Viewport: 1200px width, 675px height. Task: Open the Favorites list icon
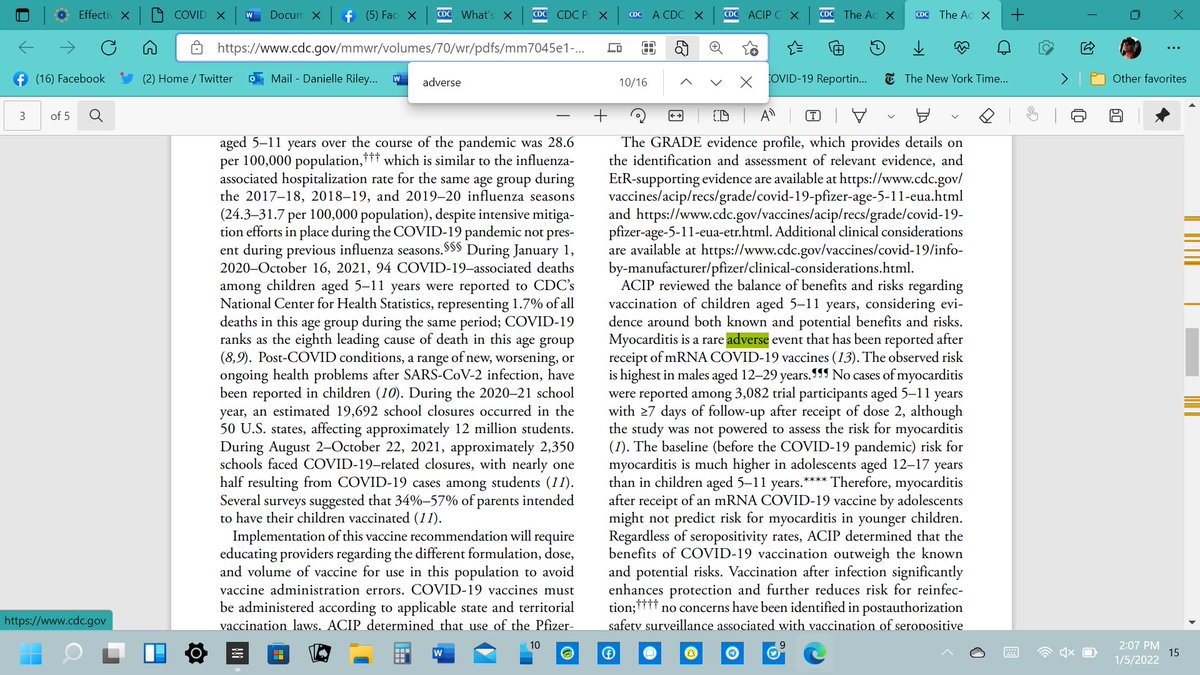(x=796, y=47)
